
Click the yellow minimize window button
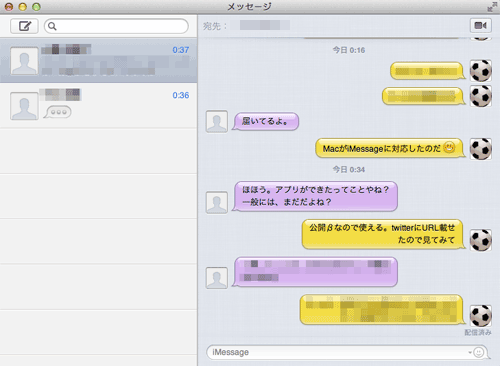(x=22, y=7)
